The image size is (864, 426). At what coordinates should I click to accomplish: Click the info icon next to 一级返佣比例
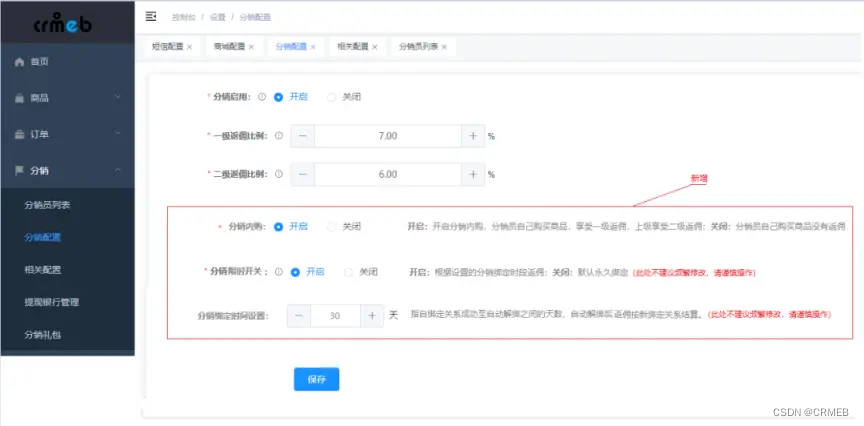279,135
